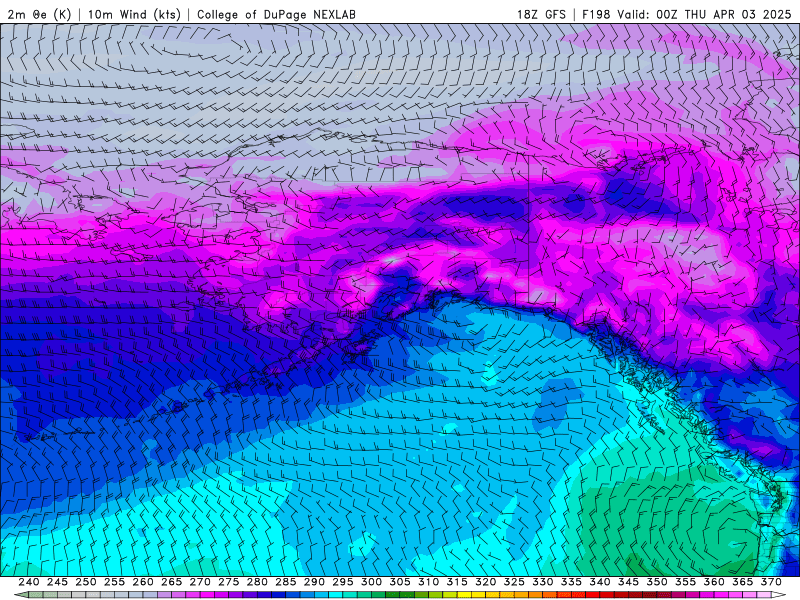Click the 320 value on the color scale

[486, 582]
